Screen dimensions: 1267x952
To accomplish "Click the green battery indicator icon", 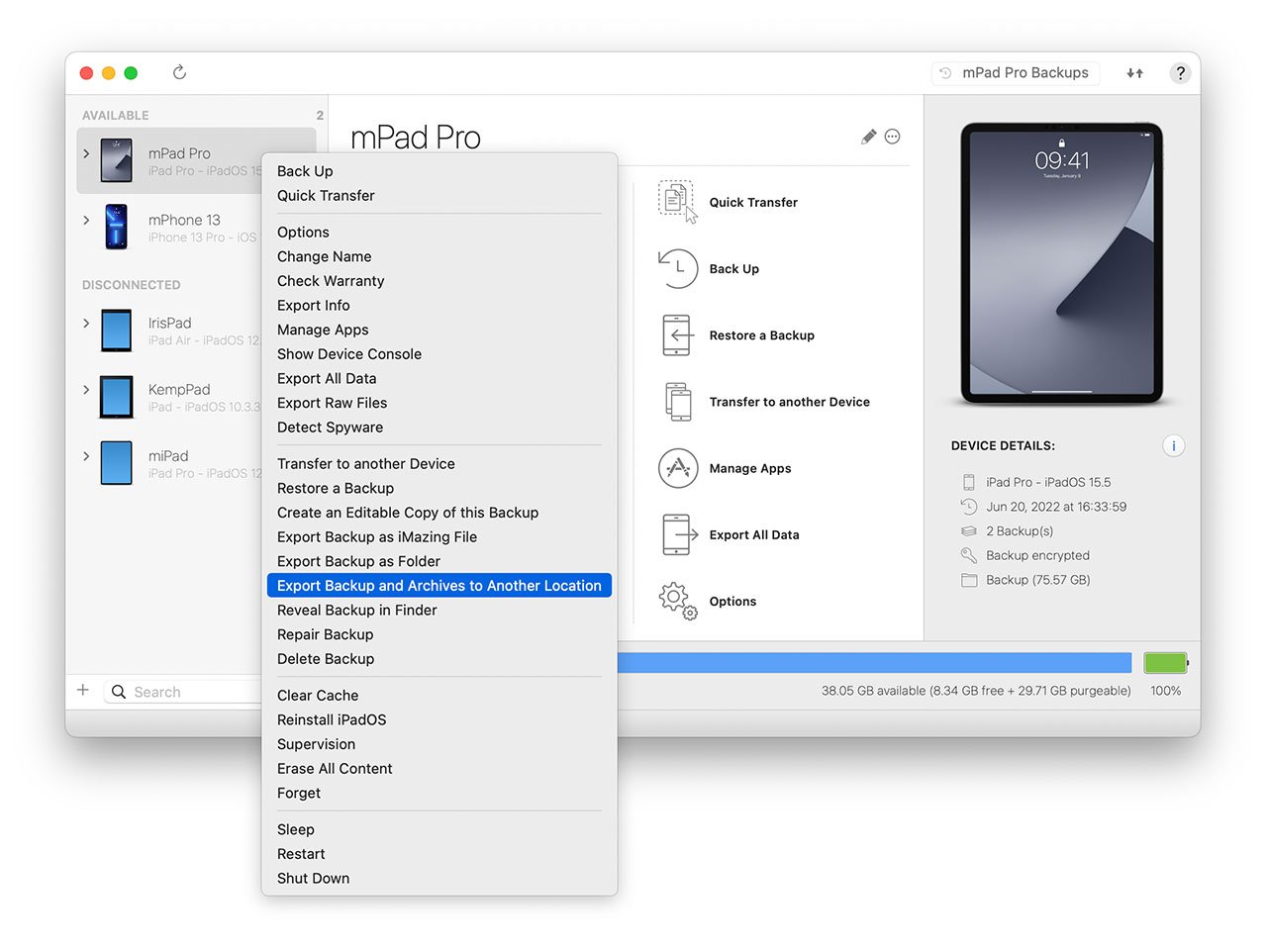I will pos(1166,663).
